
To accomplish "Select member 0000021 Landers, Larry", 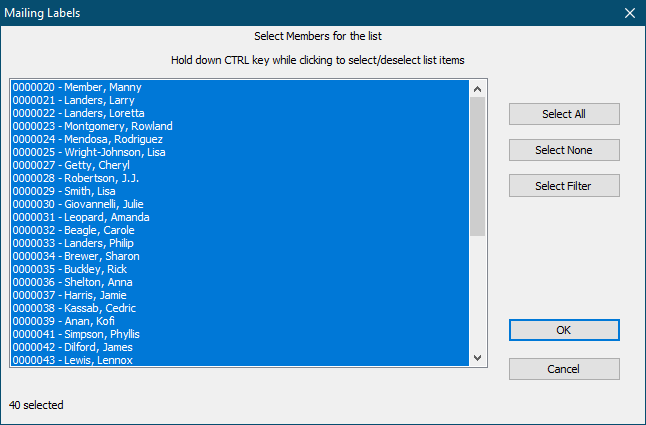I will (x=73, y=101).
